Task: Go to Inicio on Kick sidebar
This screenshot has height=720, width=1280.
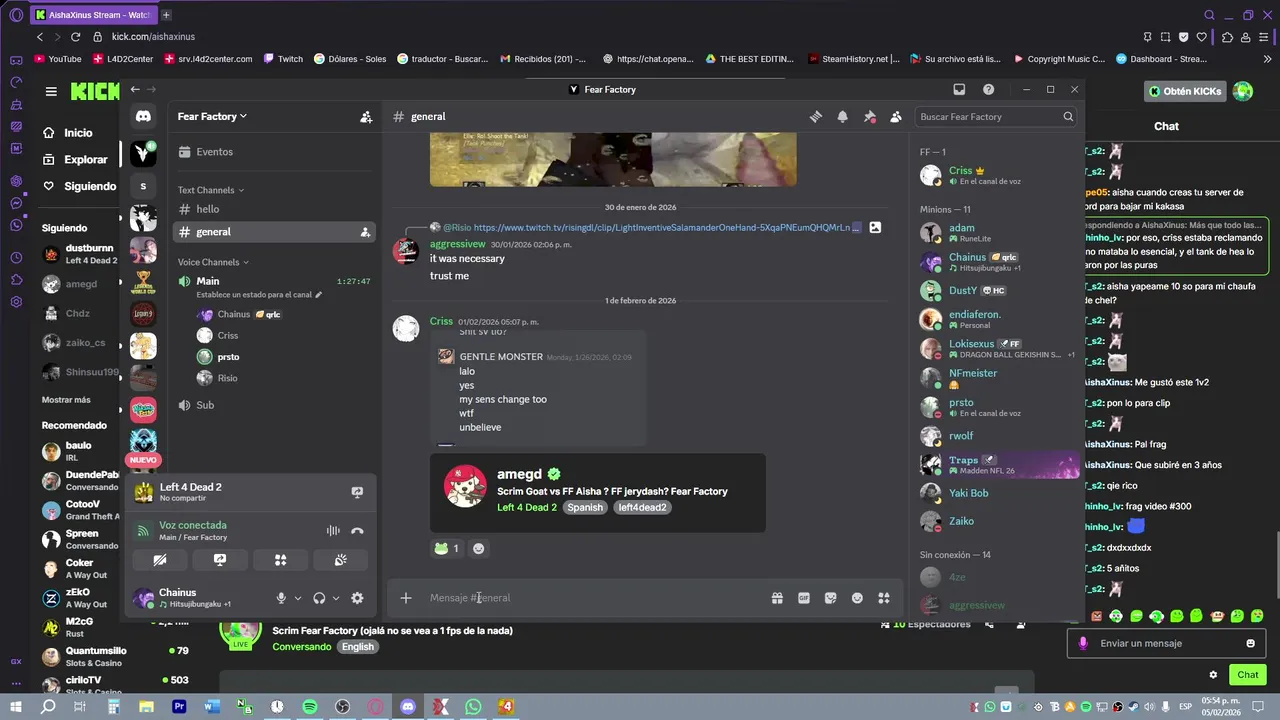Action: click(x=68, y=133)
